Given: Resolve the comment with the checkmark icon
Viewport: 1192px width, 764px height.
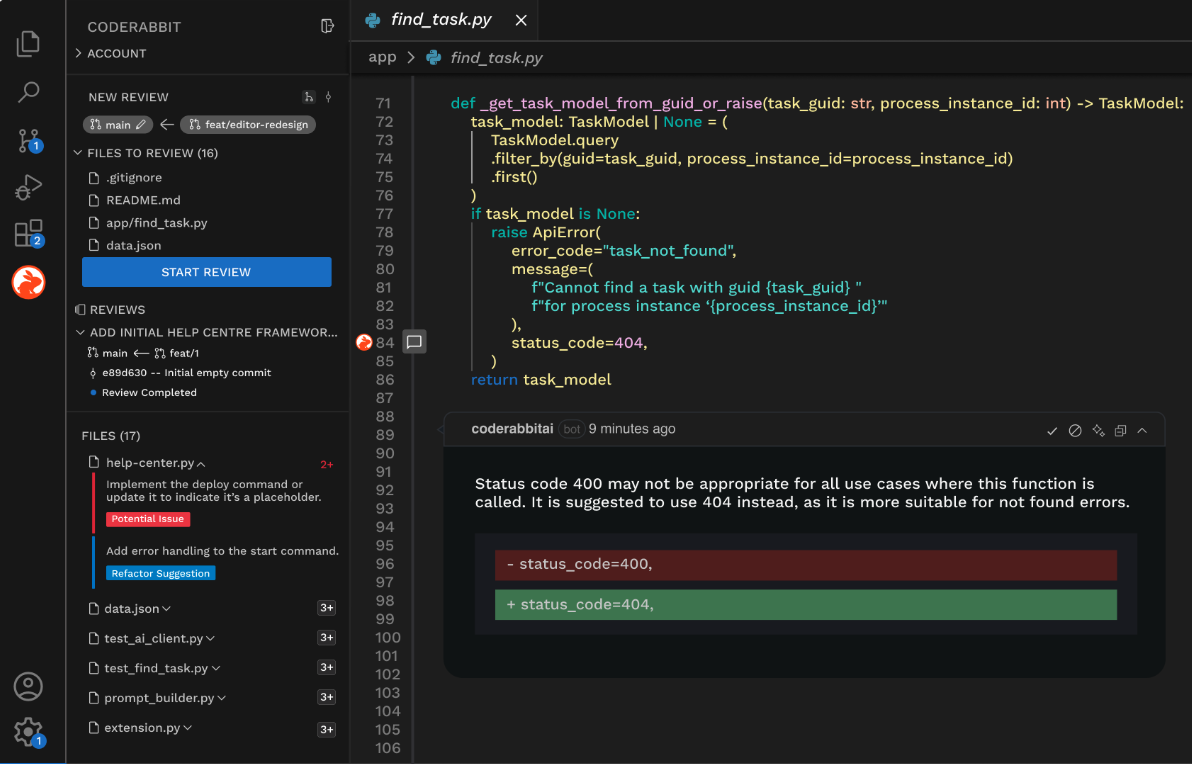Looking at the screenshot, I should (1052, 430).
